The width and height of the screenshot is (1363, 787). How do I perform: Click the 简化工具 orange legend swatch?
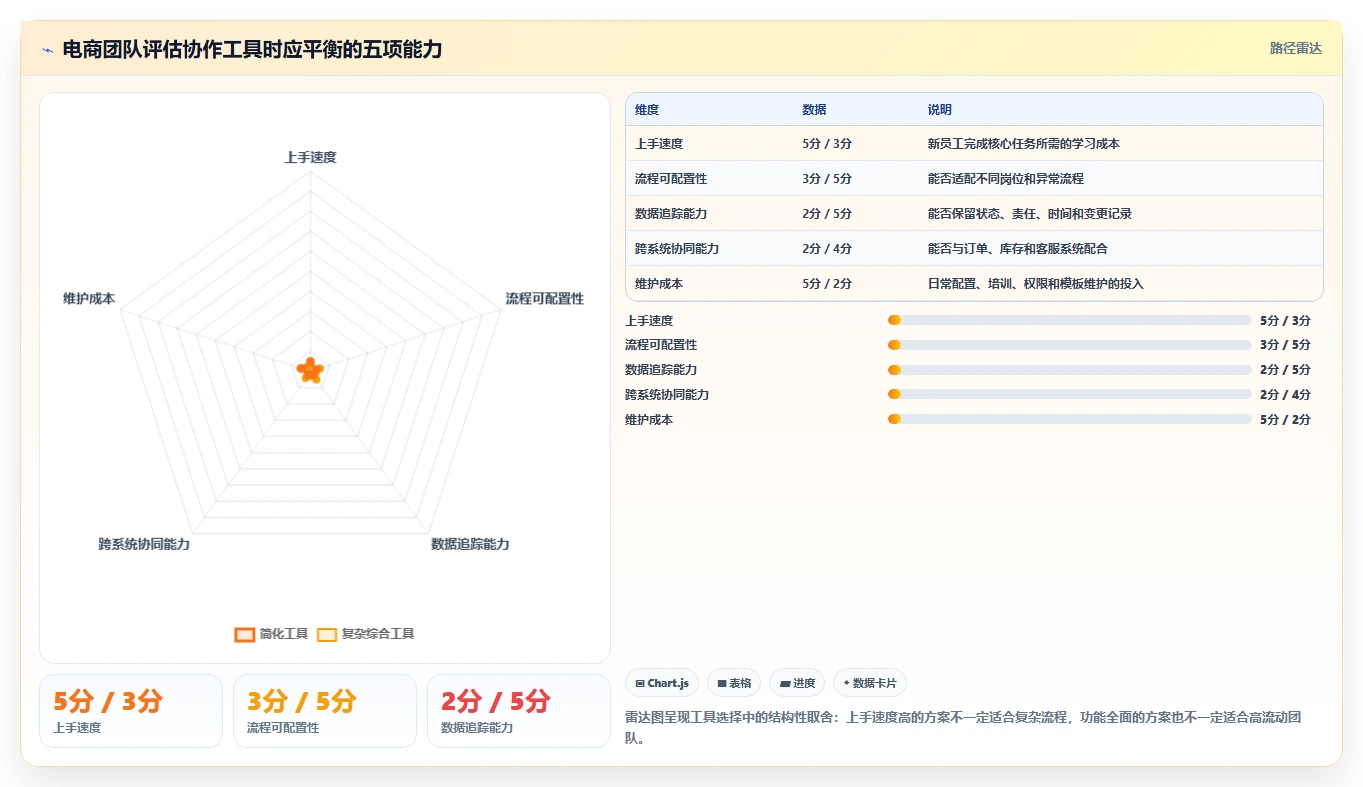point(245,634)
